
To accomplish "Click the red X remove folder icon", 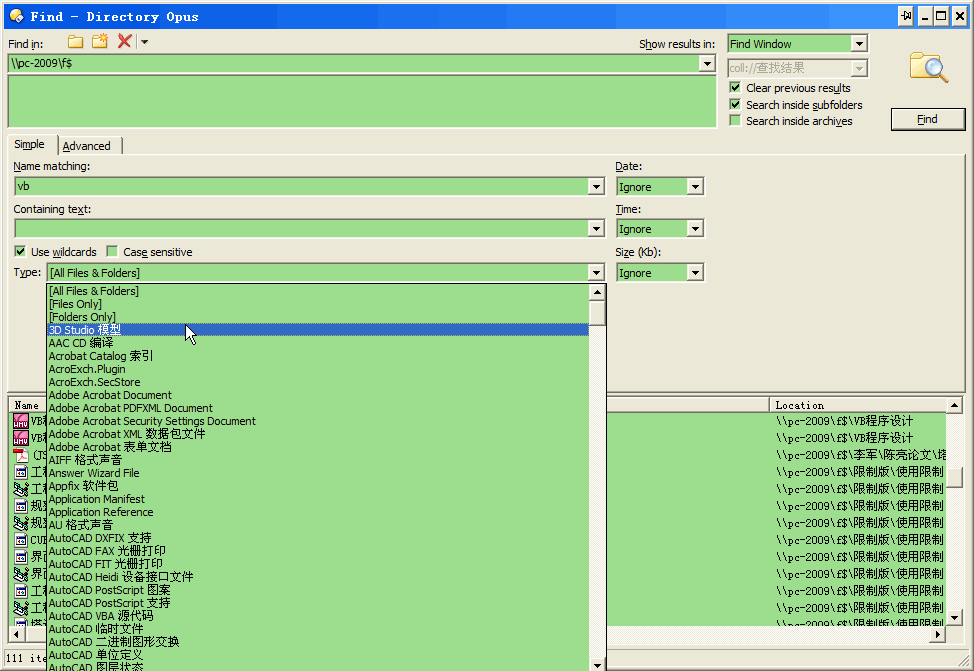I will coord(124,41).
